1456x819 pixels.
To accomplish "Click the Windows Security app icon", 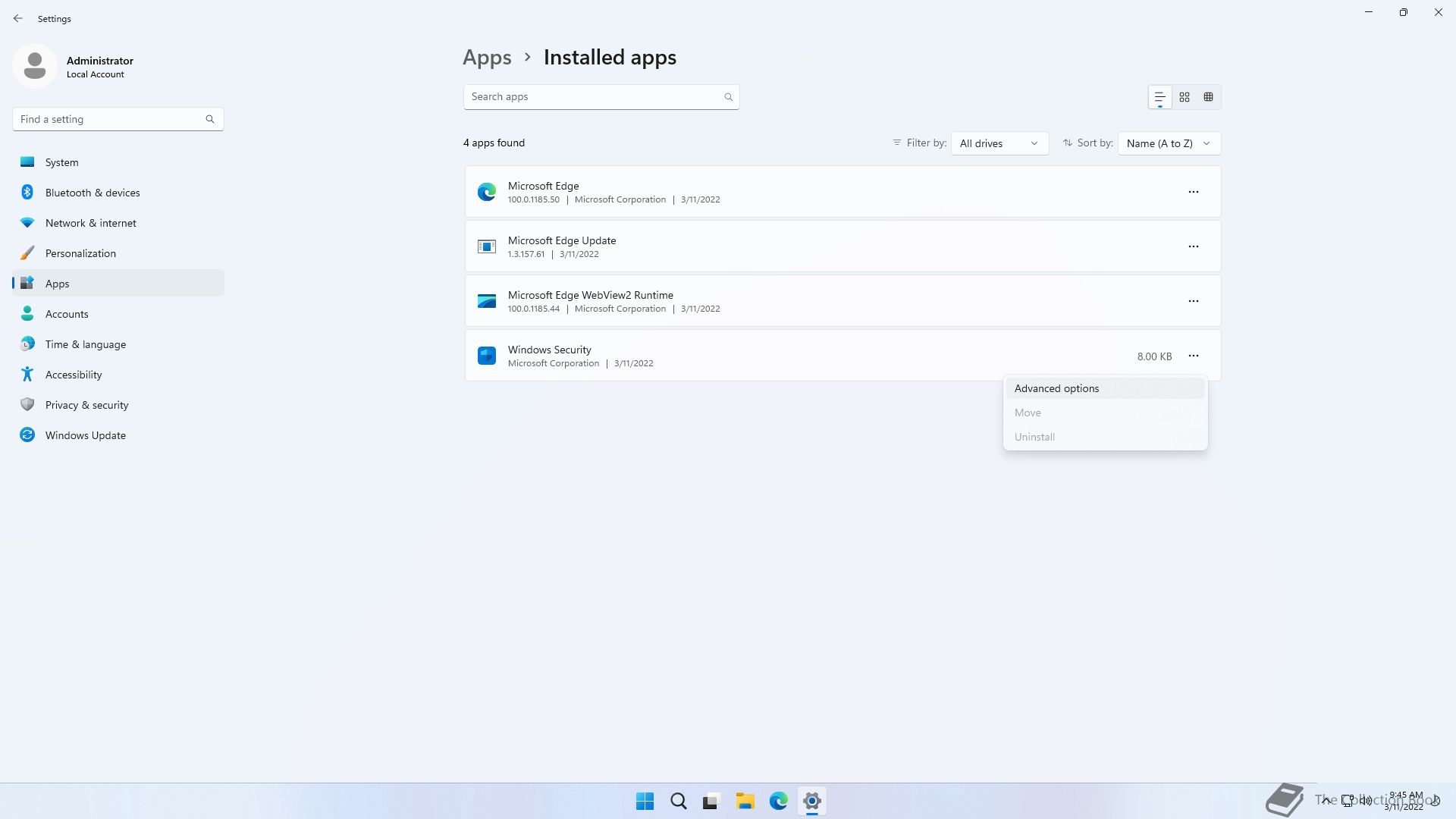I will (x=487, y=356).
